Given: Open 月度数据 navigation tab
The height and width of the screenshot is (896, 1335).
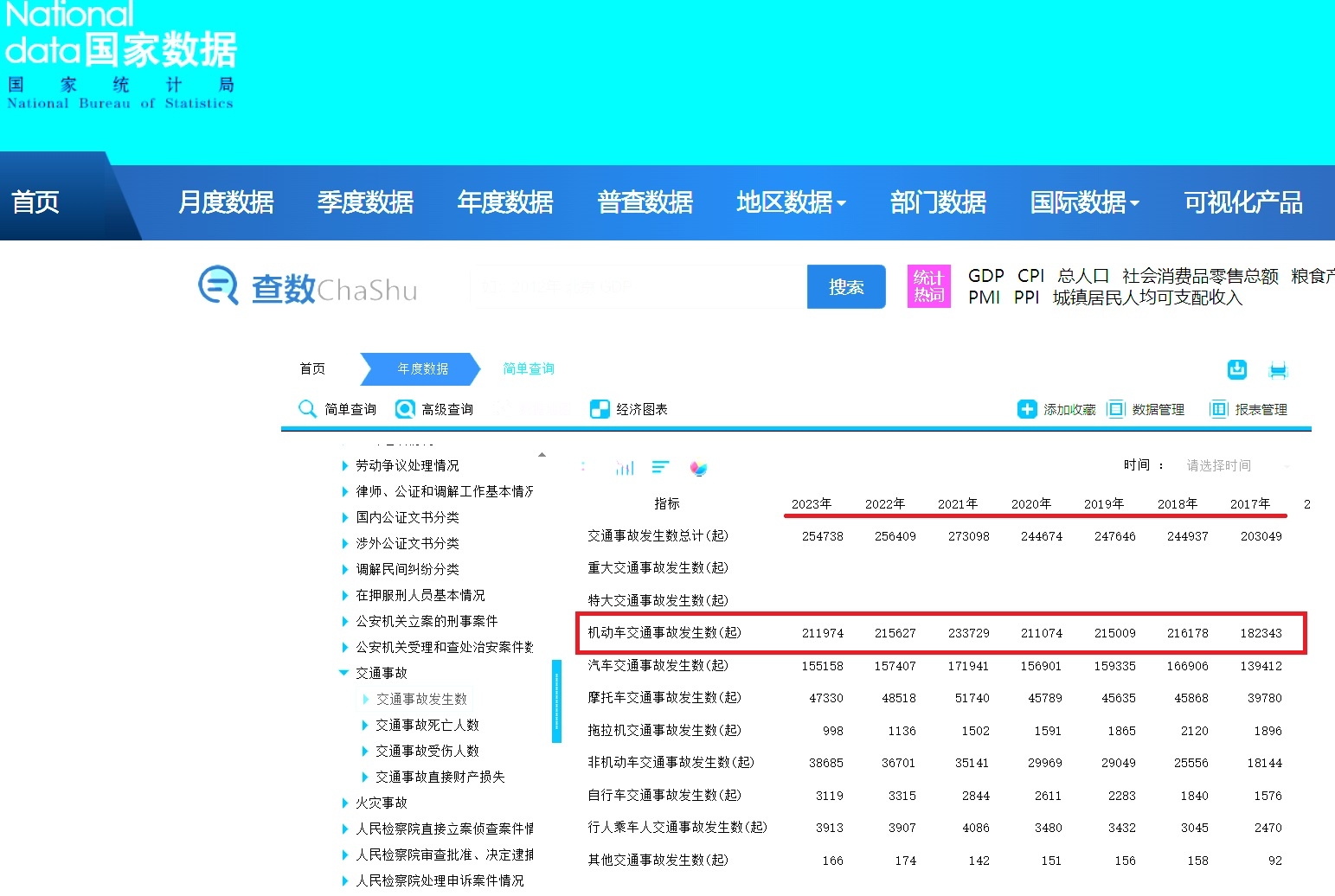Looking at the screenshot, I should [x=226, y=202].
